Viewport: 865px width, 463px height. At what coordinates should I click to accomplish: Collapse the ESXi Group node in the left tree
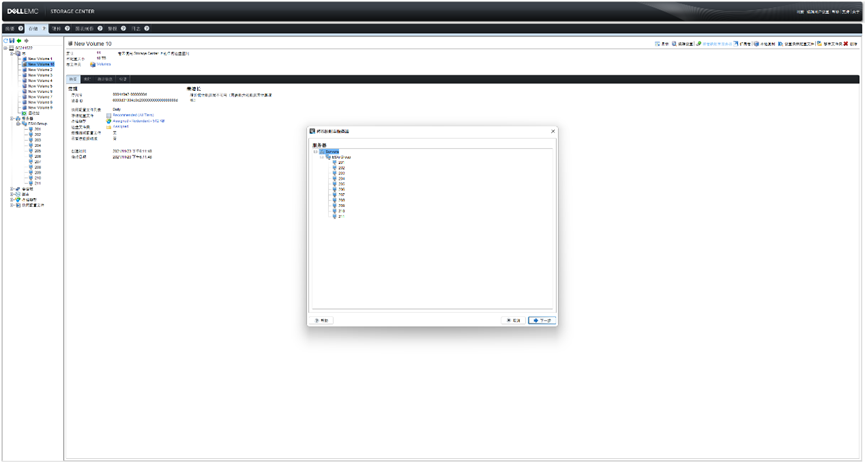click(x=18, y=124)
